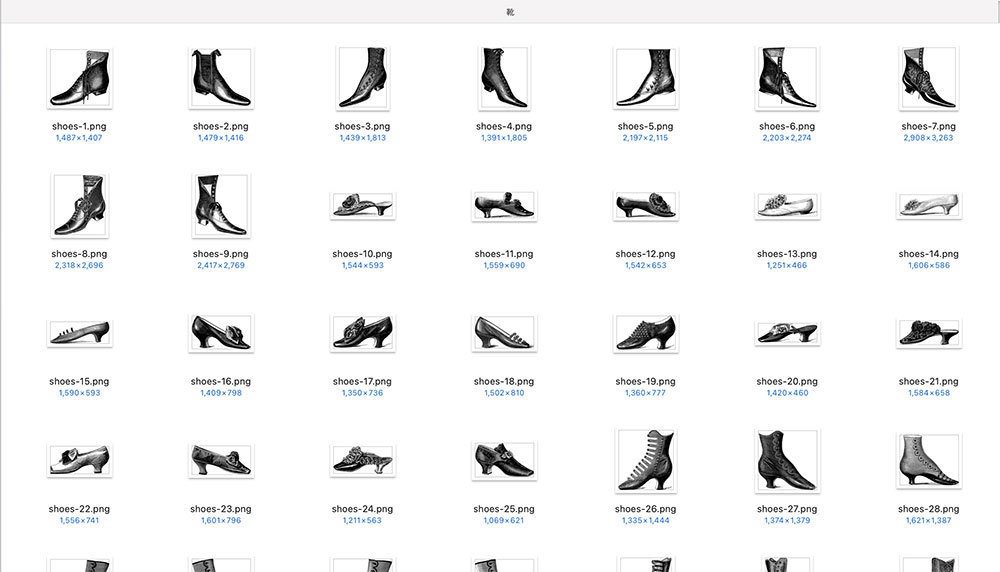
Task: Select the shoes-17.png thumbnail
Action: point(363,333)
